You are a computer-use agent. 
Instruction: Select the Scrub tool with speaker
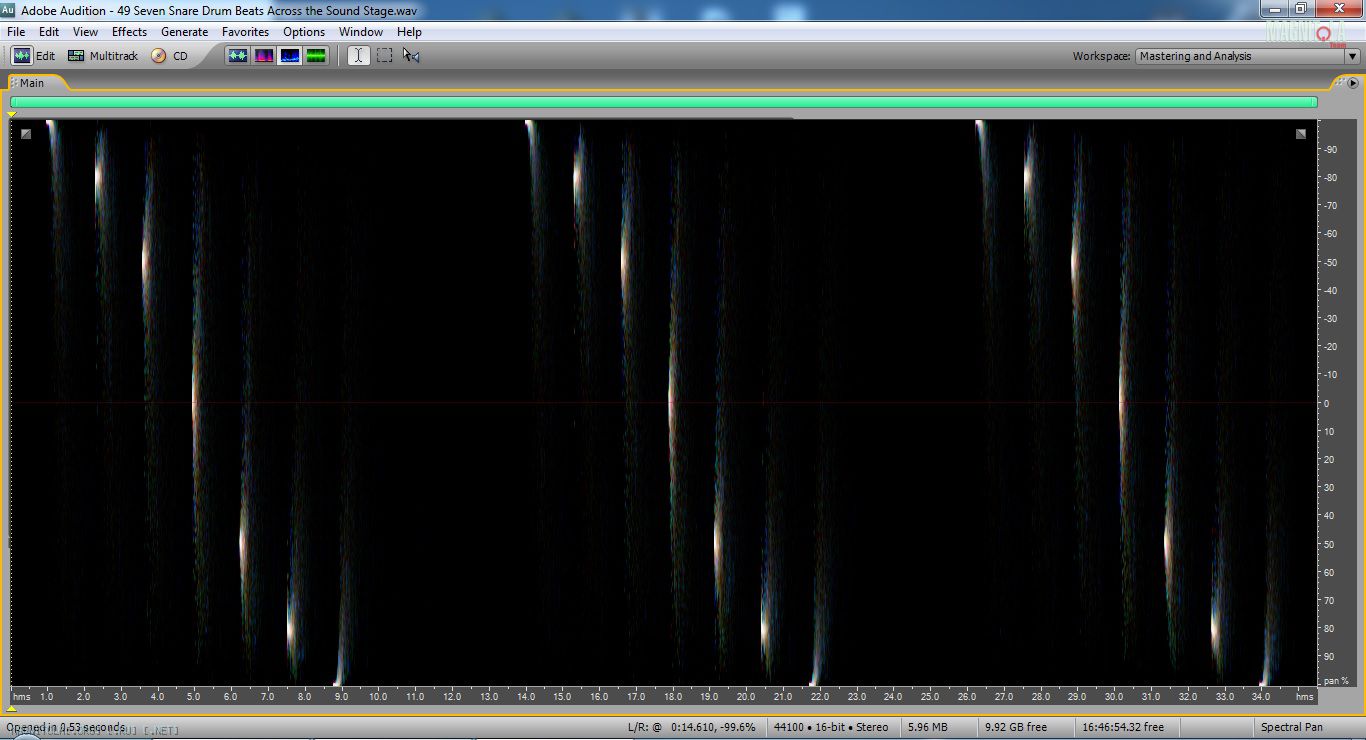coord(411,56)
